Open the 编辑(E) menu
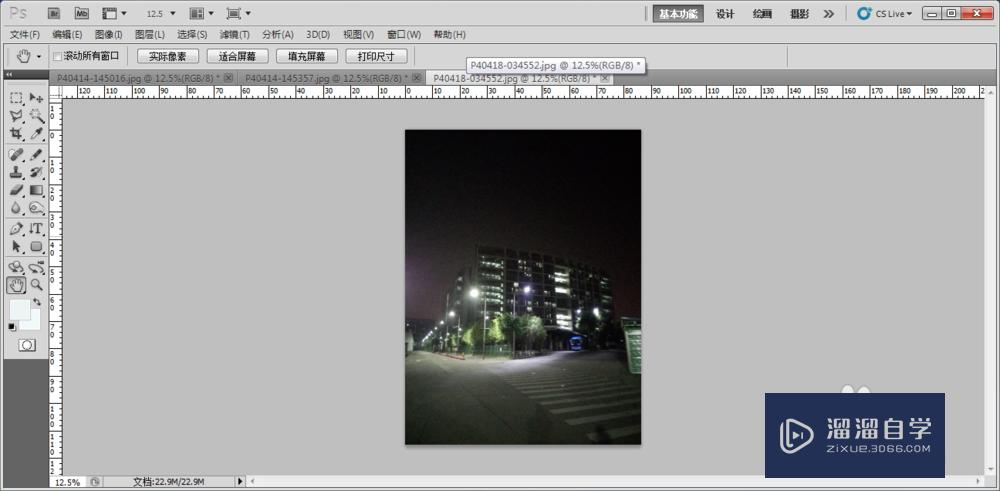This screenshot has height=491, width=1000. point(67,34)
